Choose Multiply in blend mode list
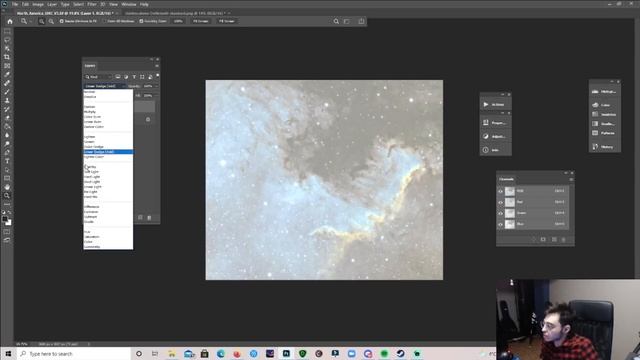Viewport: 640px width, 360px height. coord(90,112)
